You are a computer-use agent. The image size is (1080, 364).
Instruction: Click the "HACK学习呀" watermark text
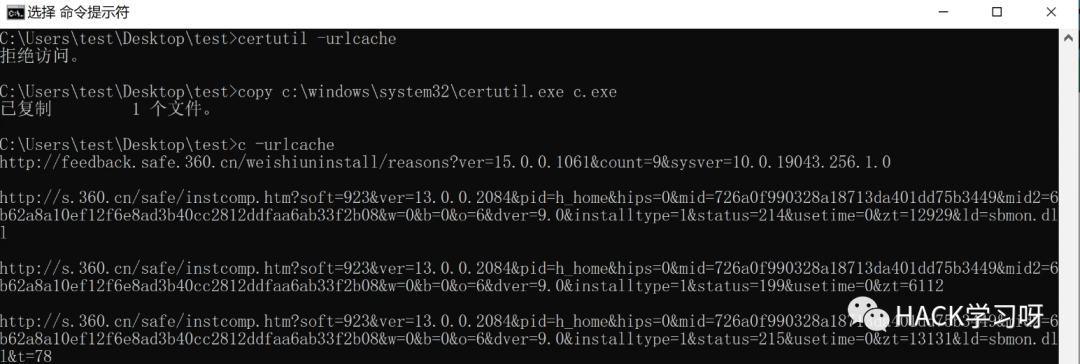click(970, 318)
